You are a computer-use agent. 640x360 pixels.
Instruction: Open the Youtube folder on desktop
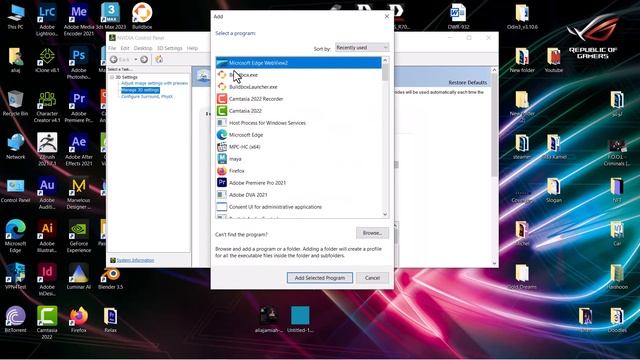[x=554, y=60]
